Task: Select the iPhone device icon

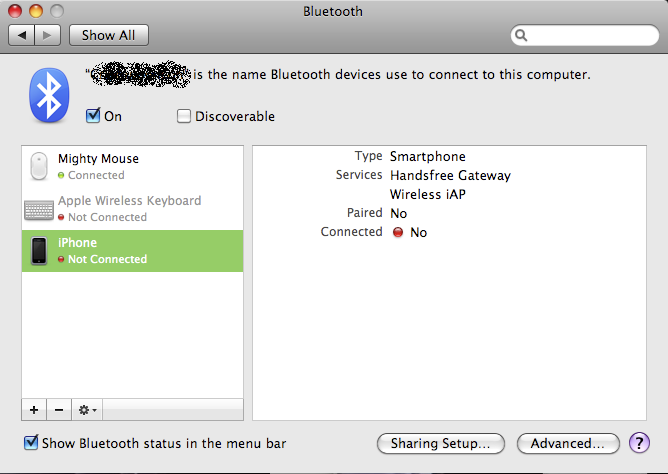Action: [x=39, y=250]
